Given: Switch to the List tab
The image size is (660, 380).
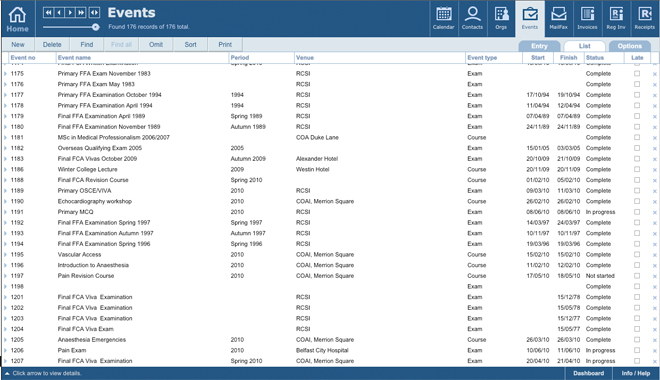Looking at the screenshot, I should coord(584,46).
